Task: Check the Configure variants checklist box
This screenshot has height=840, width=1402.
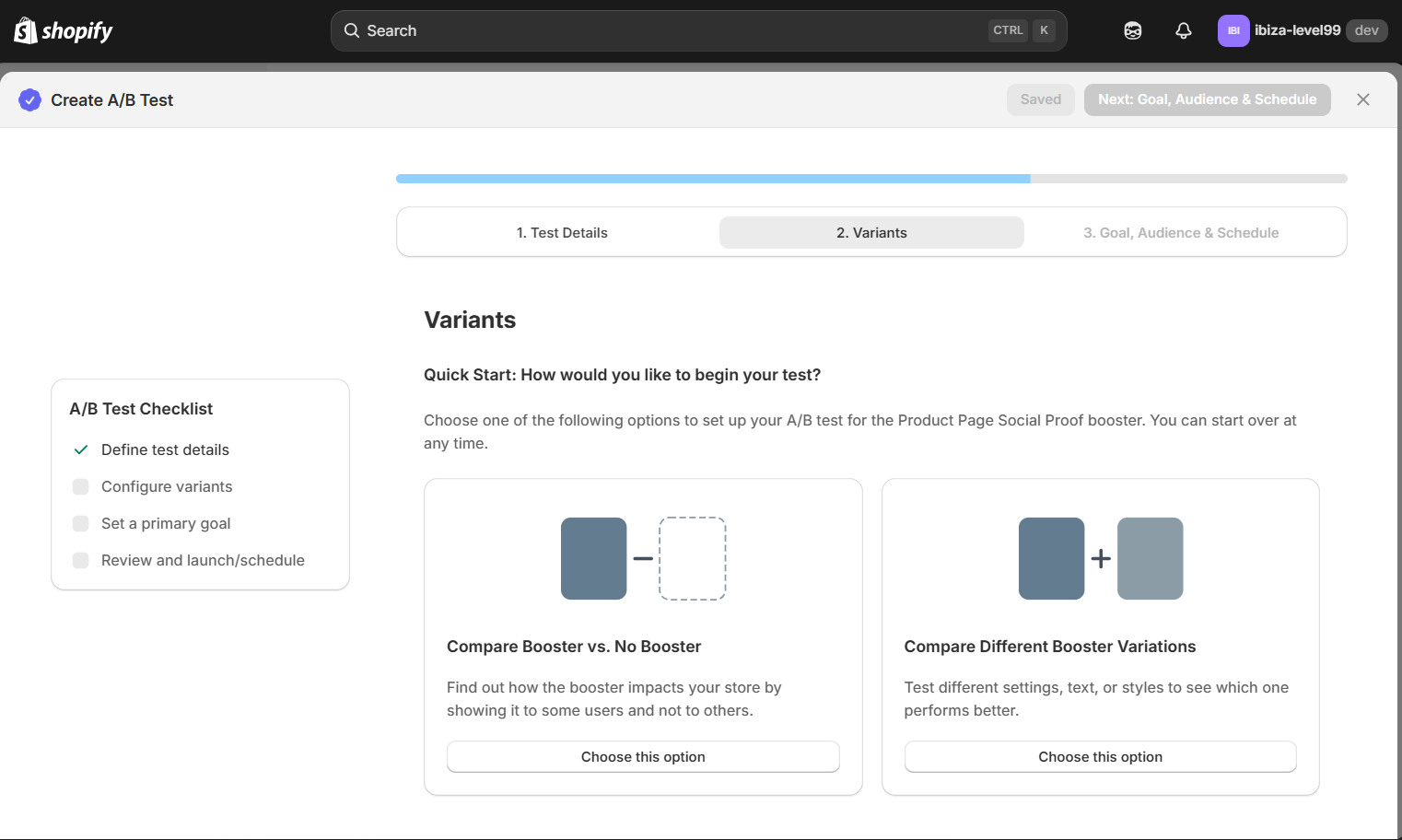Action: (x=81, y=486)
